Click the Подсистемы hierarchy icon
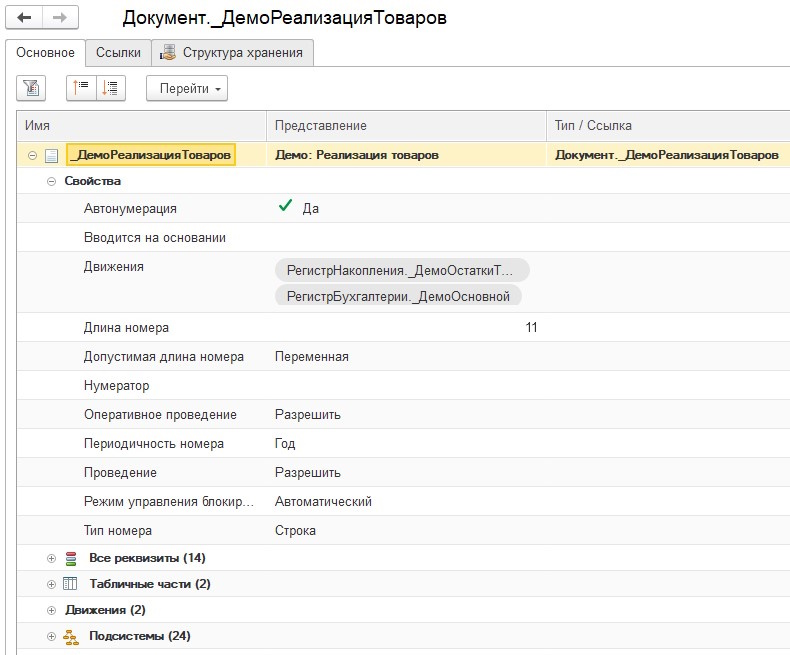Viewport: 790px width, 655px height. coord(71,637)
